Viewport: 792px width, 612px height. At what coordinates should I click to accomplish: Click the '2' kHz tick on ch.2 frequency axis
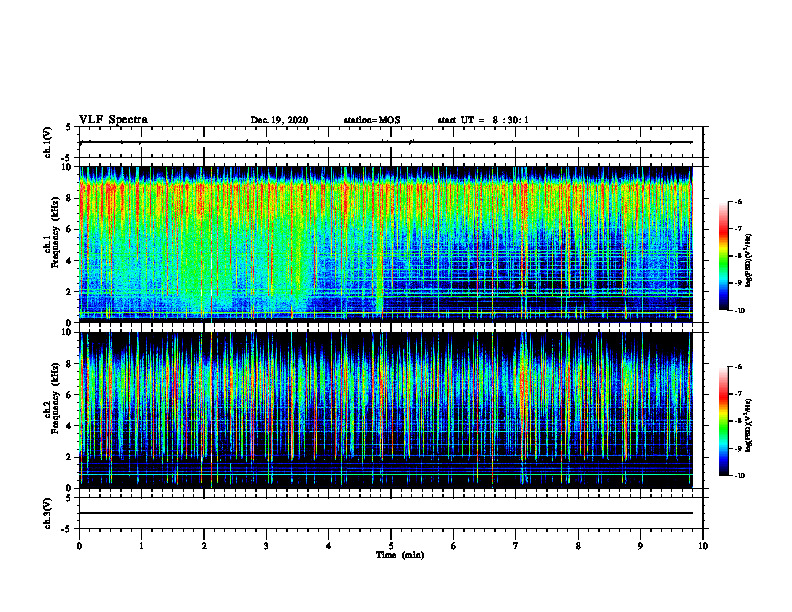click(69, 458)
